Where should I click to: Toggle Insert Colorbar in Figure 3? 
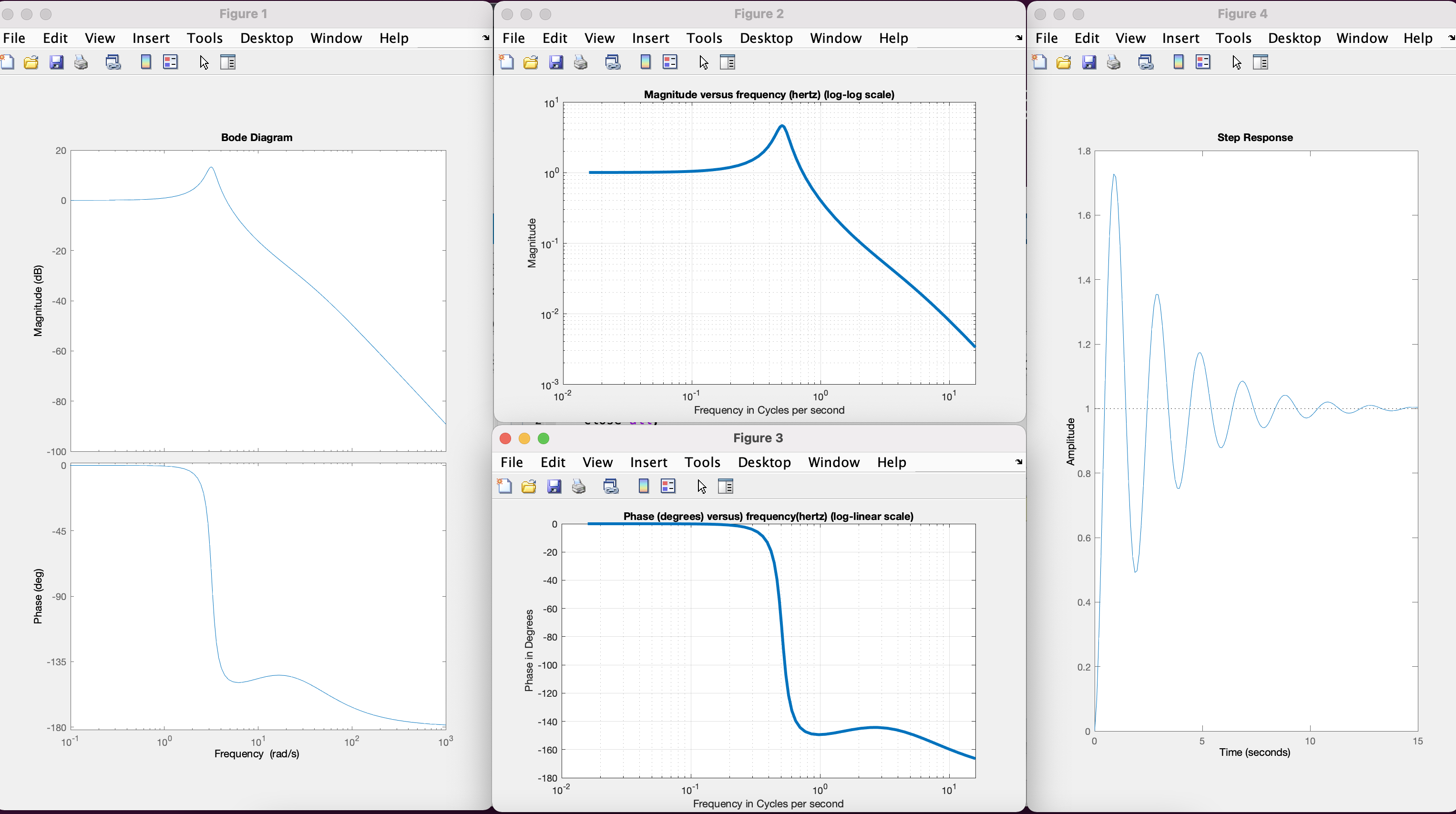pyautogui.click(x=643, y=487)
